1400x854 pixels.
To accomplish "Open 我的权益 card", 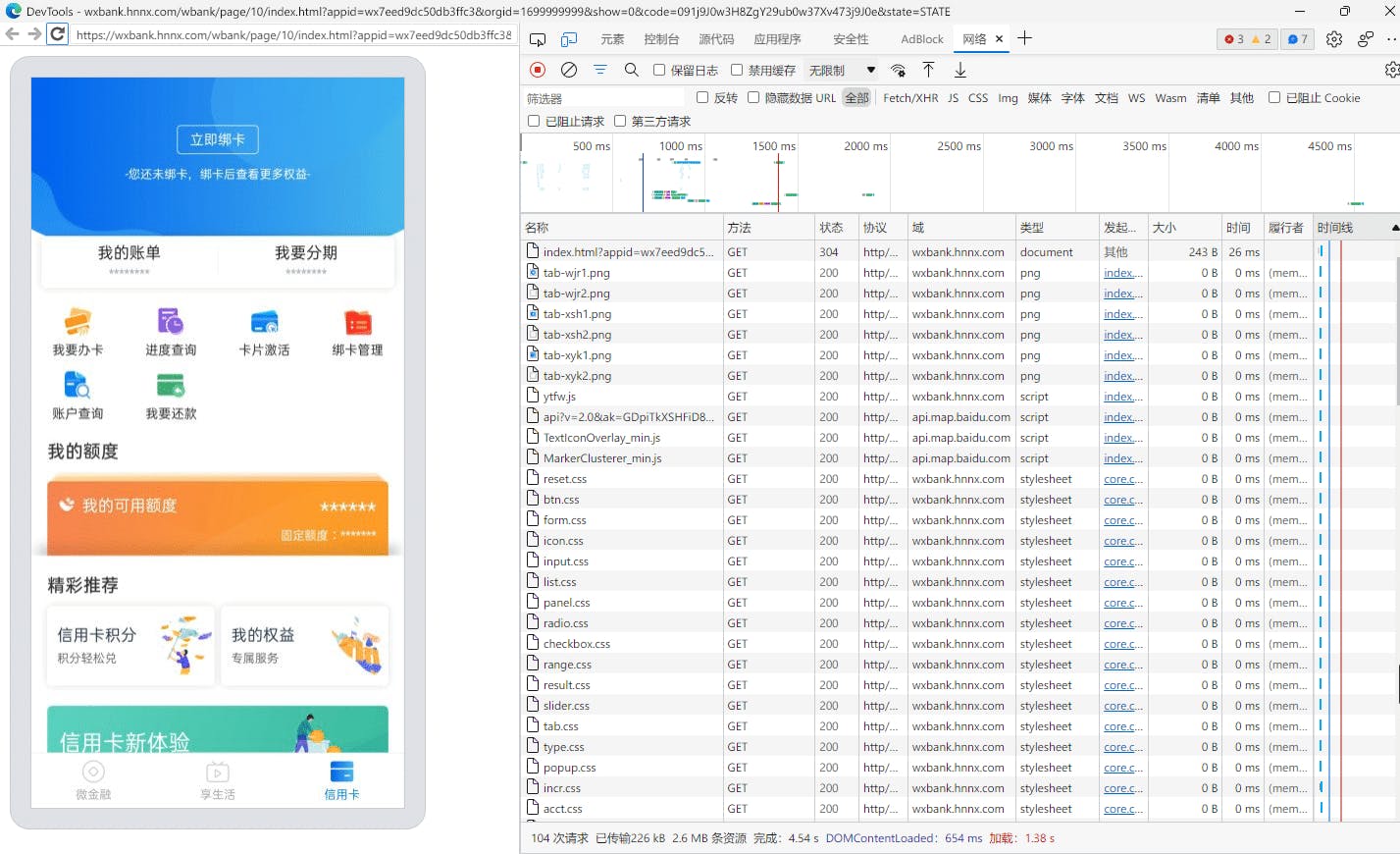I will (305, 645).
